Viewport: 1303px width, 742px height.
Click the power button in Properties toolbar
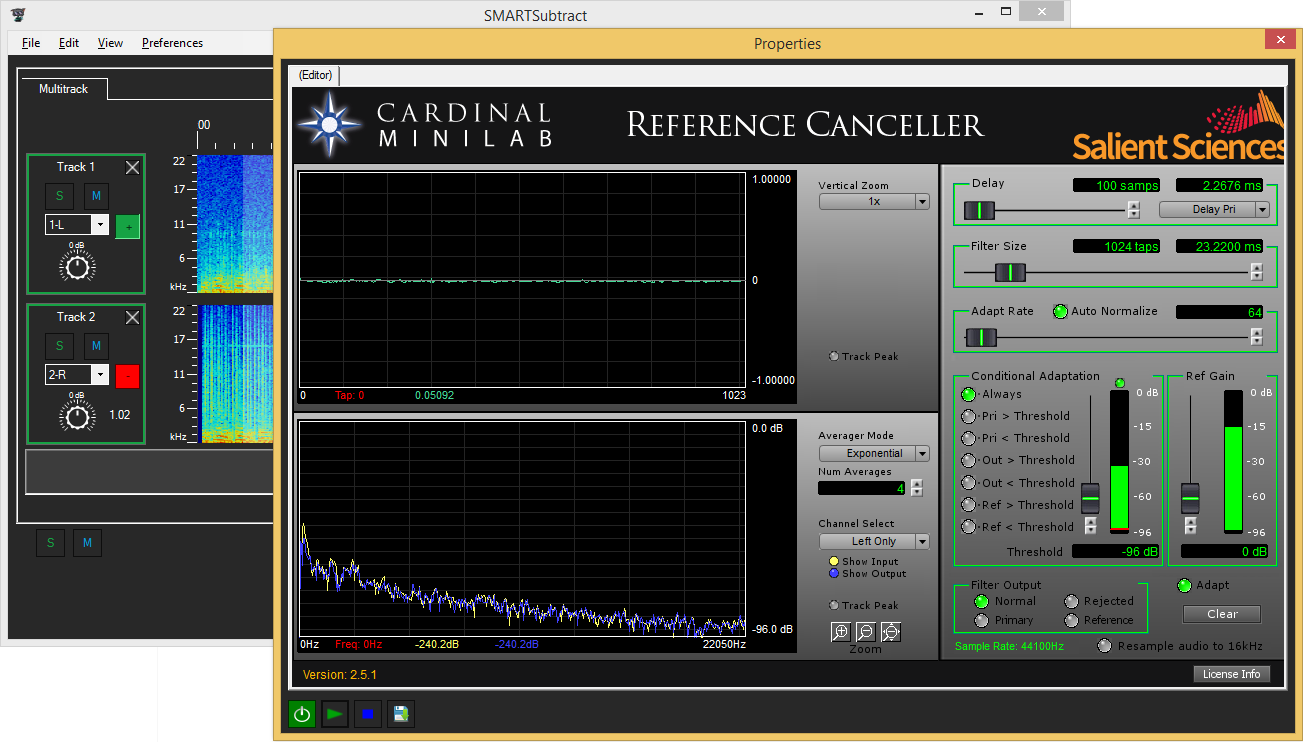click(x=302, y=714)
